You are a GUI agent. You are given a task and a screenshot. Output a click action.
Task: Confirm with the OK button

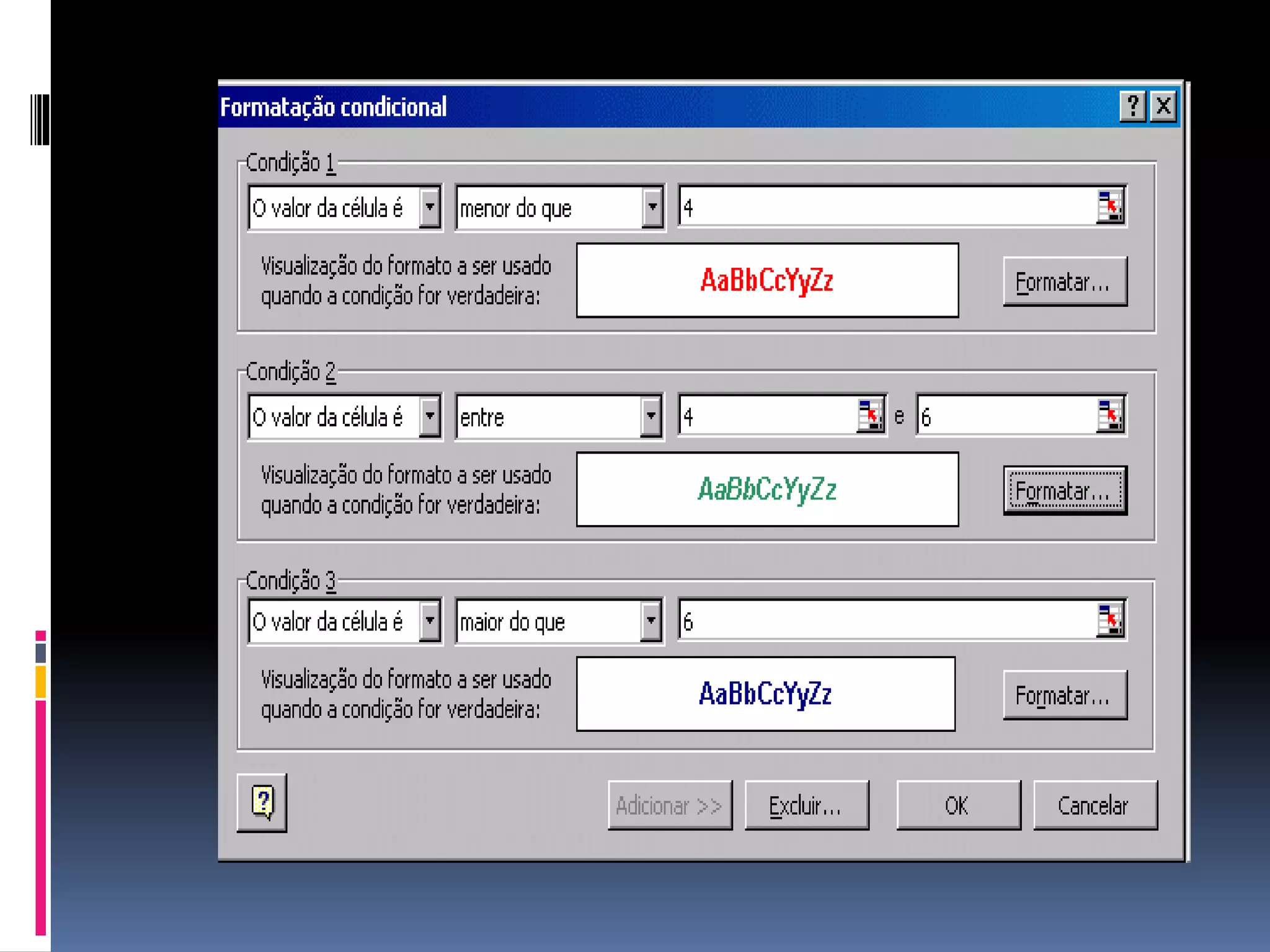click(x=957, y=805)
